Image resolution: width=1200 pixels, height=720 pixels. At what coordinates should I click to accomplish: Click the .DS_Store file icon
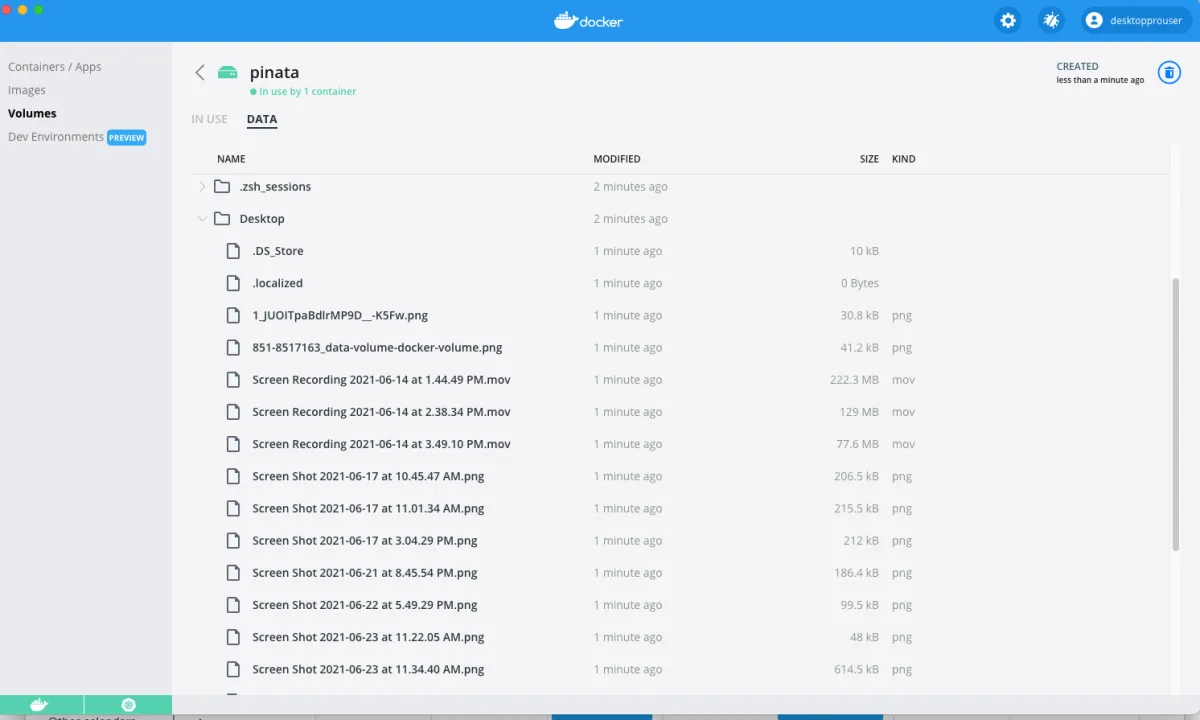tap(233, 251)
